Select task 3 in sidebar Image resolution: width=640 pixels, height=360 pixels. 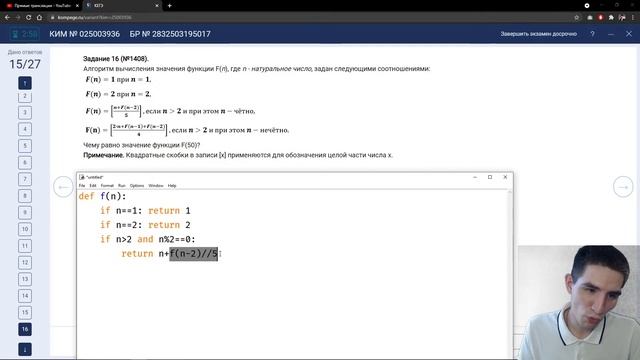pos(25,112)
